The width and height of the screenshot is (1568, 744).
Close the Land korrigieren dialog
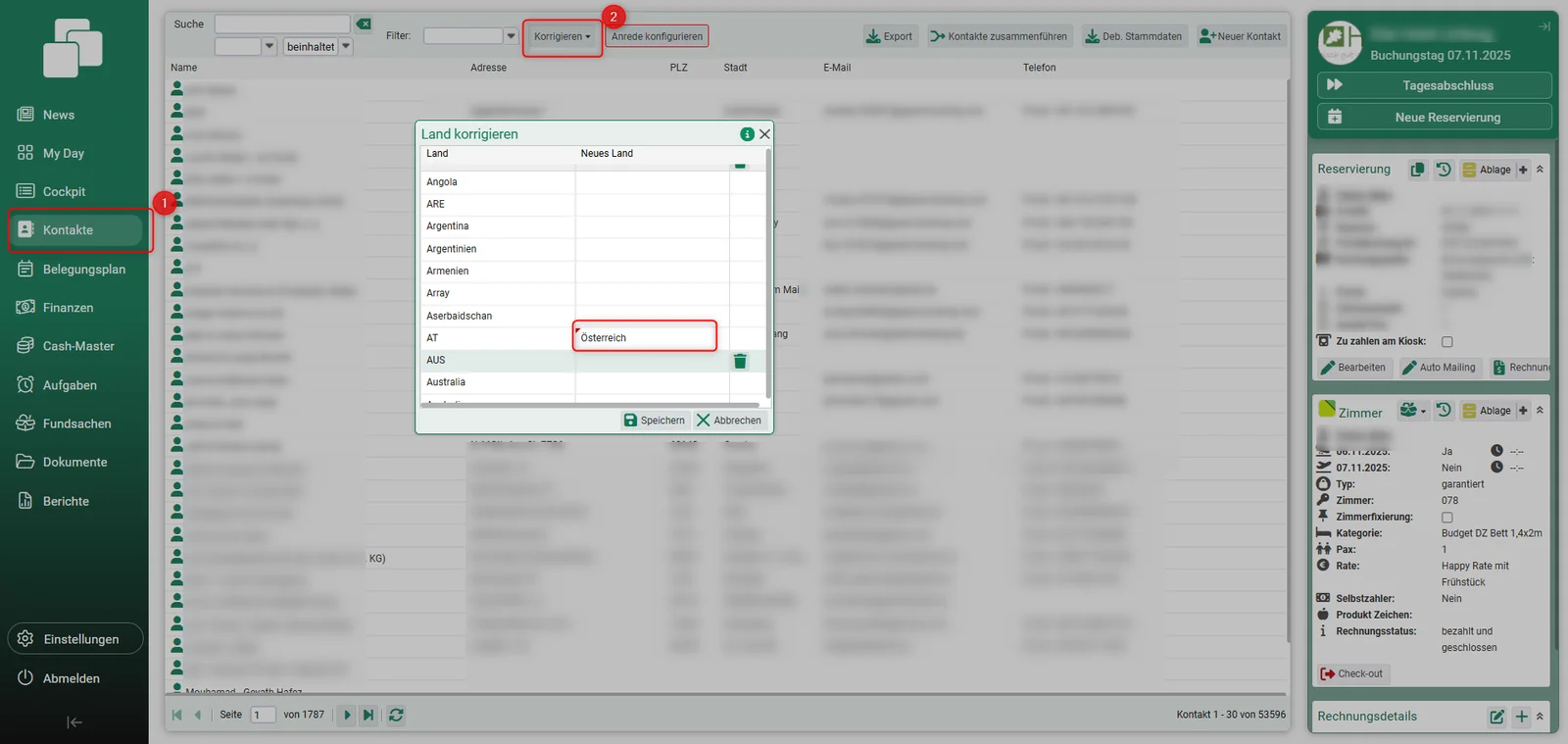[764, 134]
